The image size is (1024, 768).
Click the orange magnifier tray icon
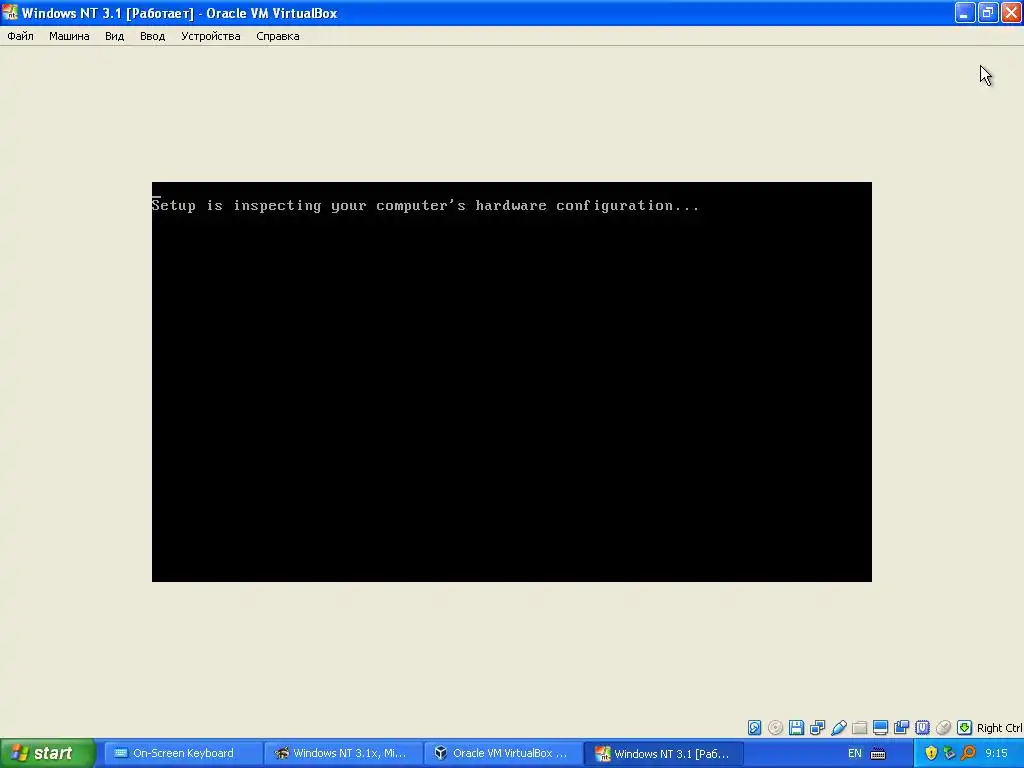(x=968, y=753)
